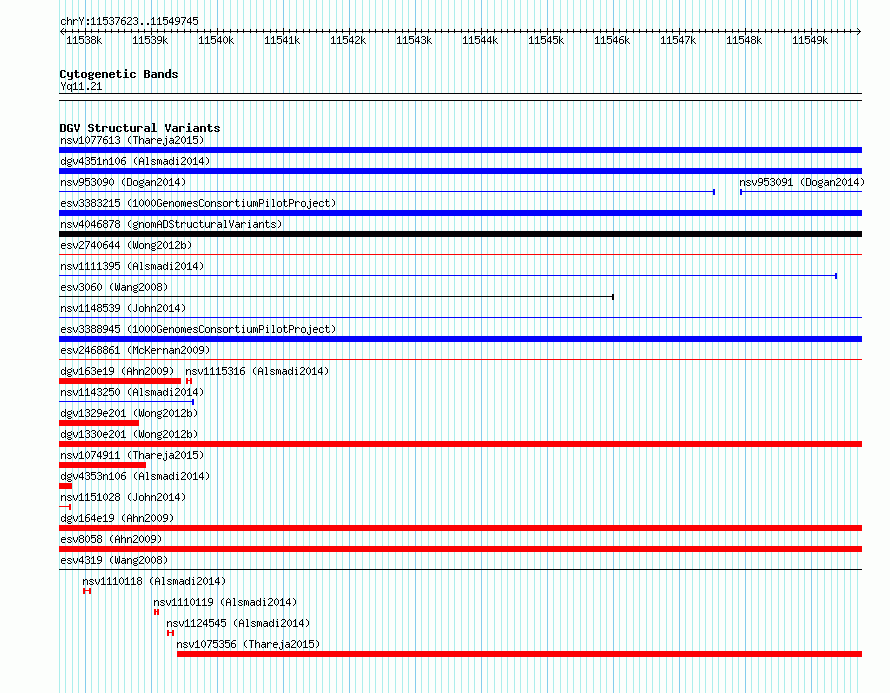Click the red dgv1329e201 variant bar

pos(99,423)
